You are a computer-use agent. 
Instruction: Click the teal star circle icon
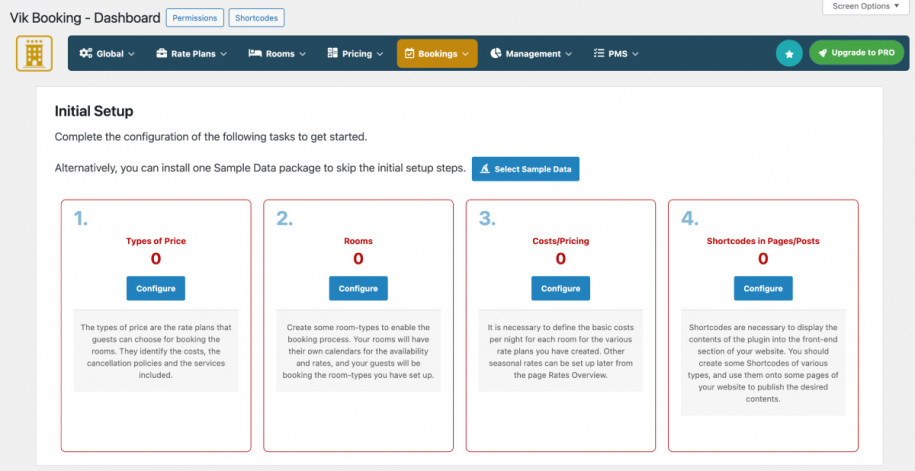click(790, 54)
